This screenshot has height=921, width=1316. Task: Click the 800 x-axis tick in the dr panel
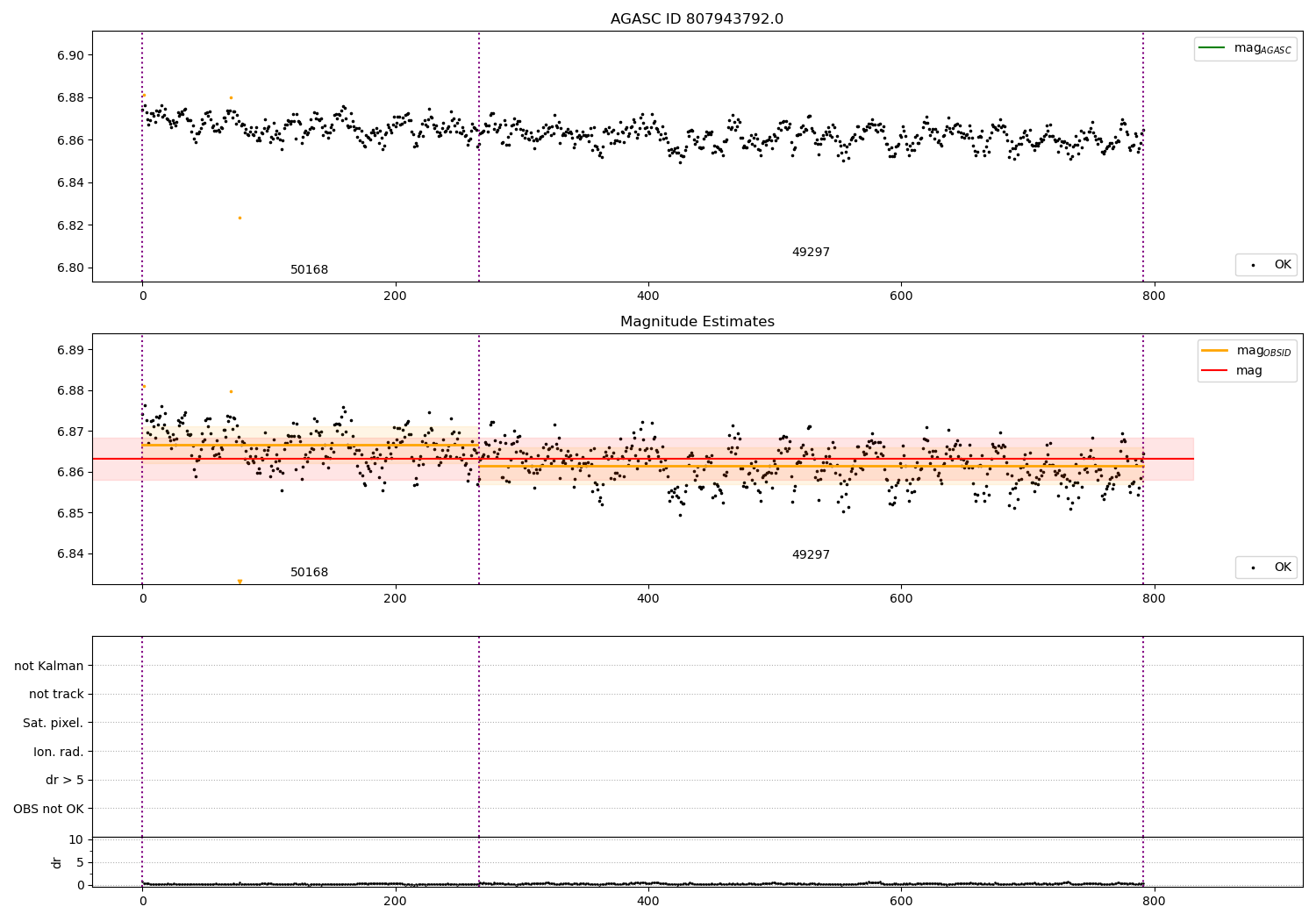[x=1154, y=901]
